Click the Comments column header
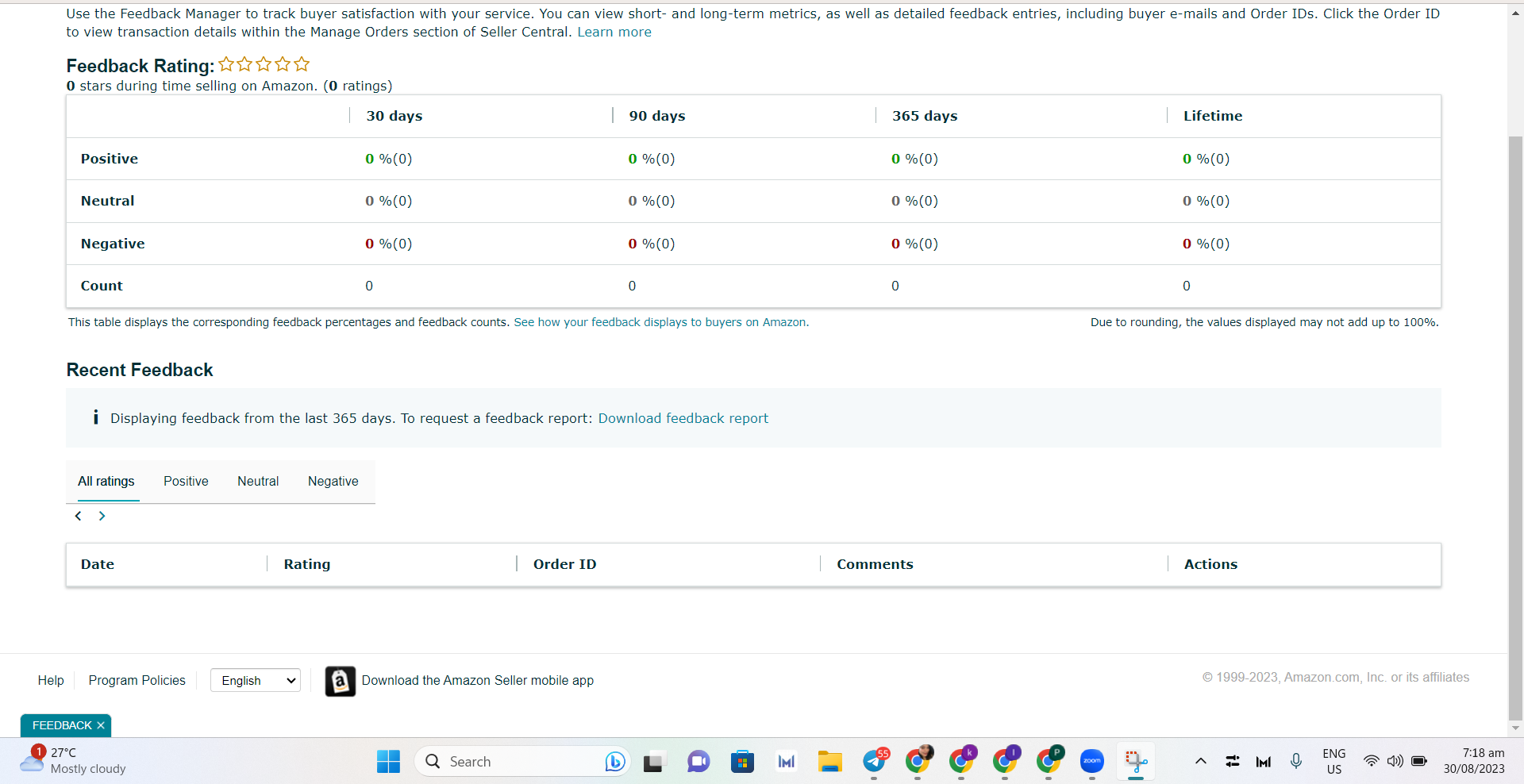Image resolution: width=1524 pixels, height=784 pixels. 875,564
